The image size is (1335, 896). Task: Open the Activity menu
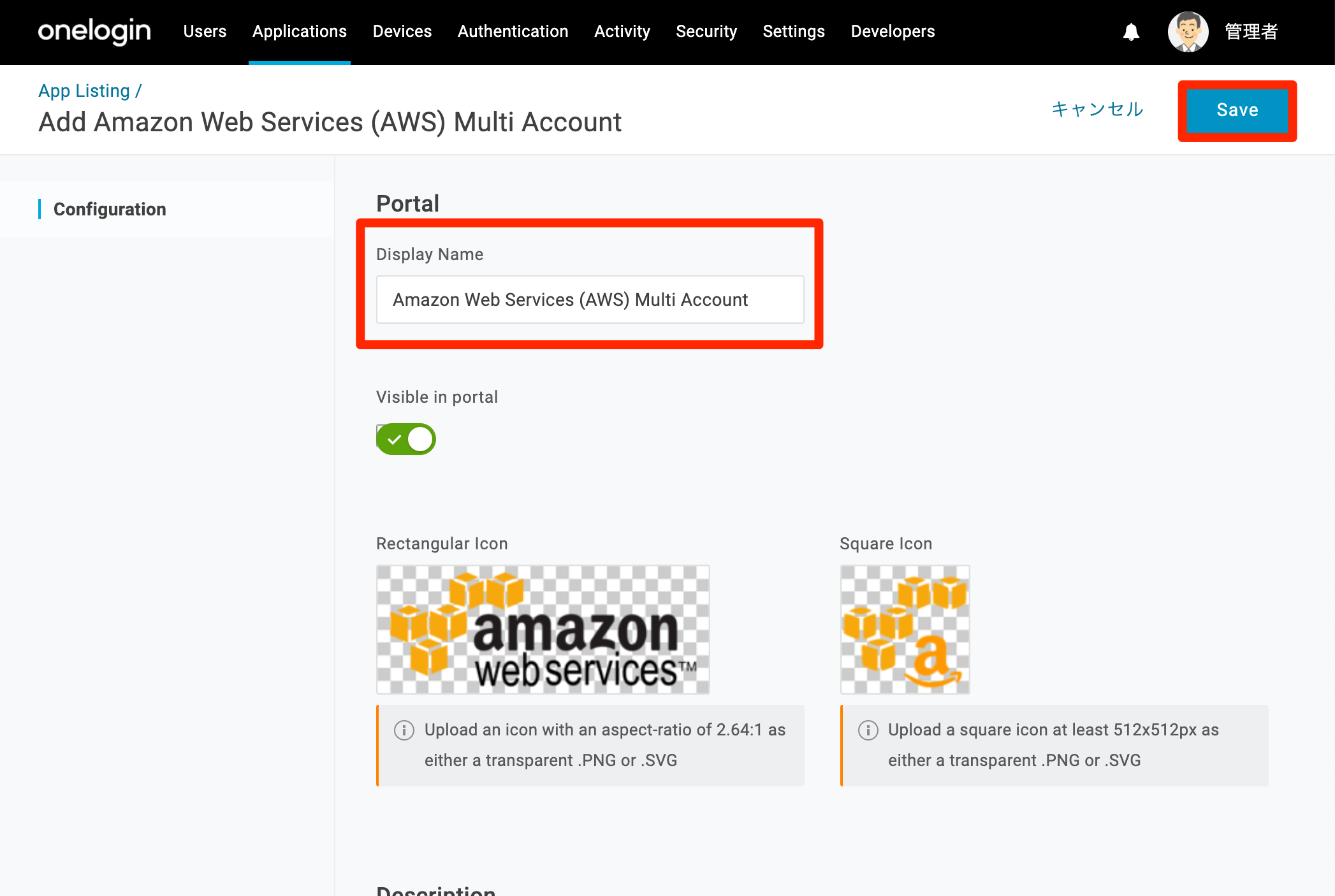point(622,31)
